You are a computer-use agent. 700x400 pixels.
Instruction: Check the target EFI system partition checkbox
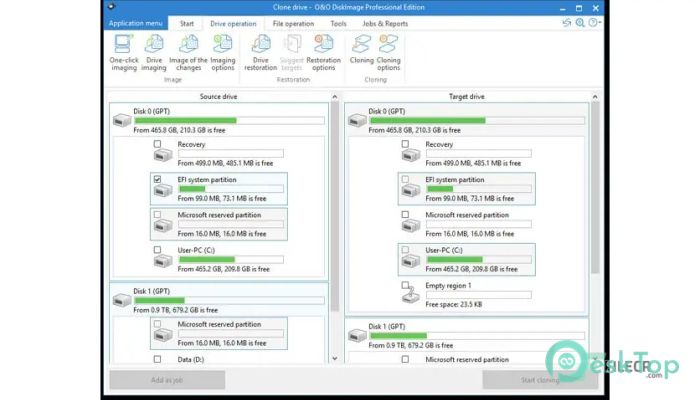click(x=405, y=179)
